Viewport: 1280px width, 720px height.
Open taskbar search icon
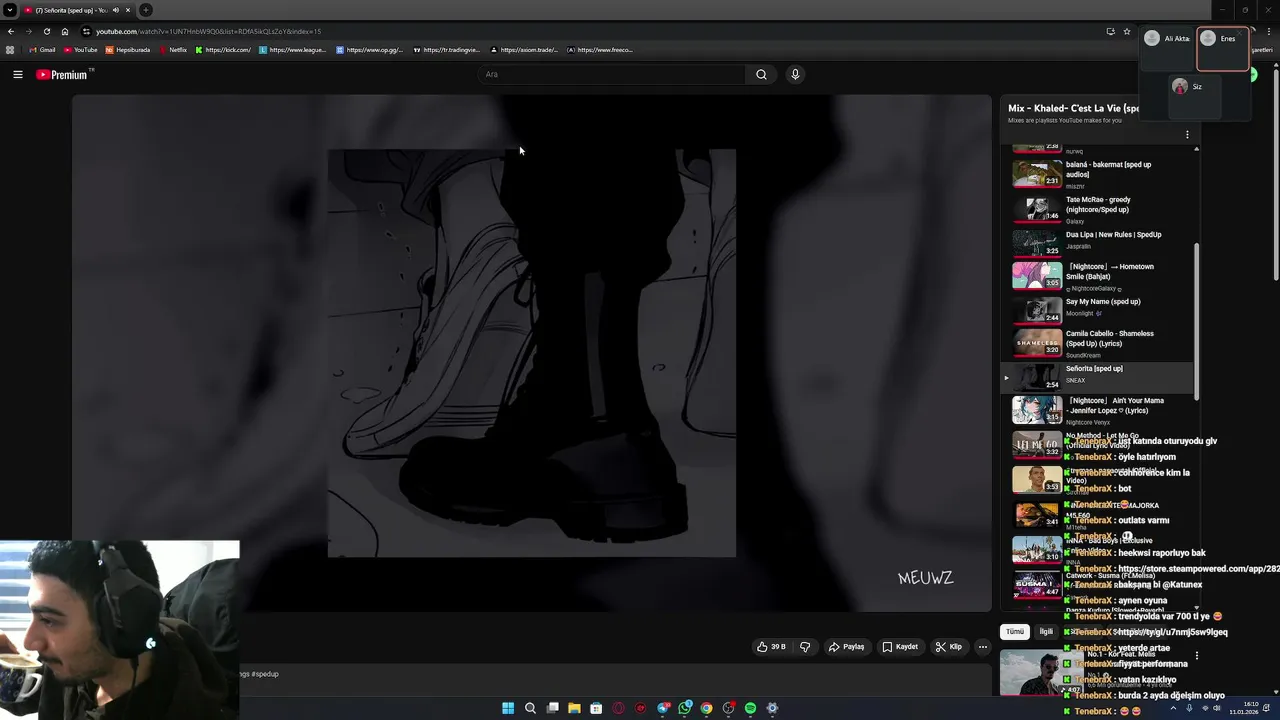coord(530,708)
